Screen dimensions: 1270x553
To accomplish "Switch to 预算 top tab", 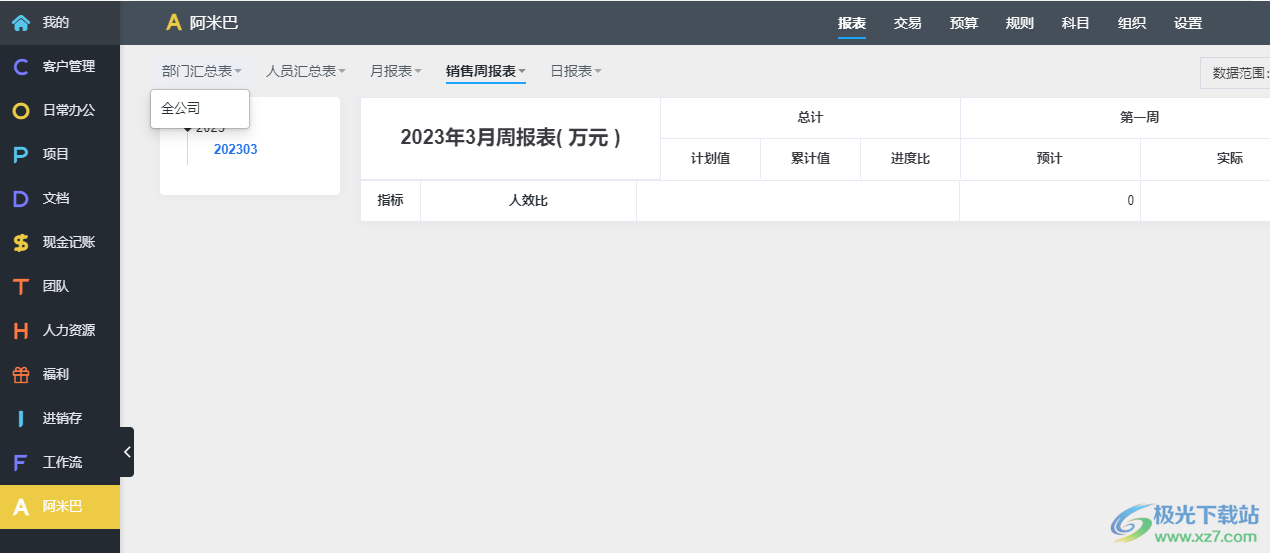I will coord(964,23).
